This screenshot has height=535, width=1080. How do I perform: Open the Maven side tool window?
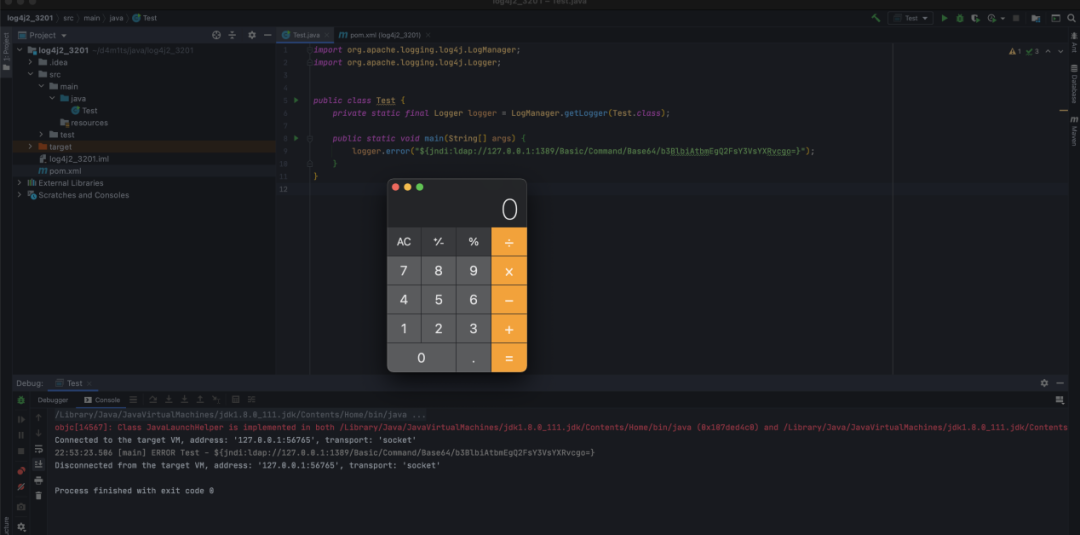click(1074, 131)
